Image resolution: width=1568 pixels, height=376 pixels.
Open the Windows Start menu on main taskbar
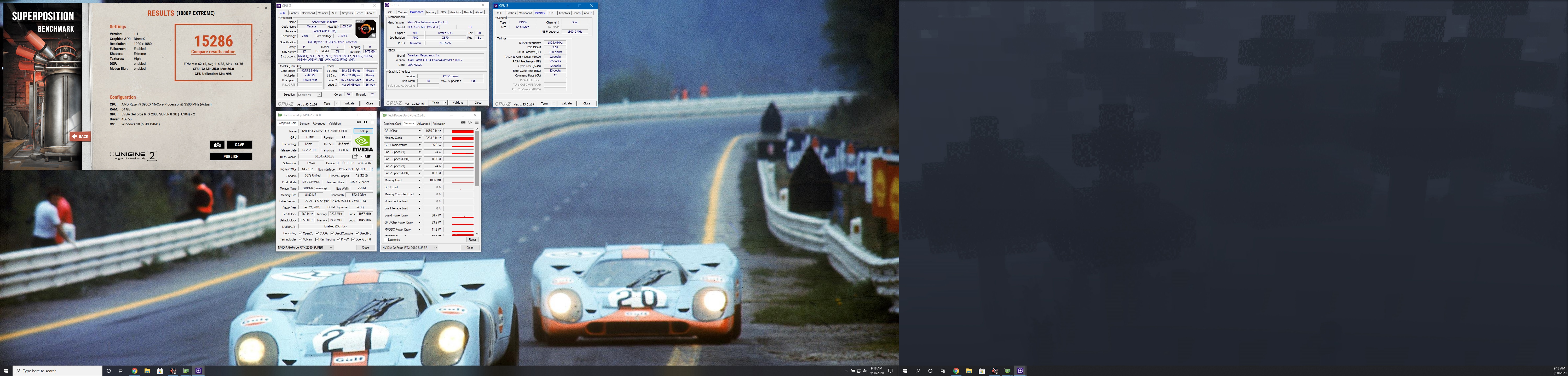tap(6, 371)
